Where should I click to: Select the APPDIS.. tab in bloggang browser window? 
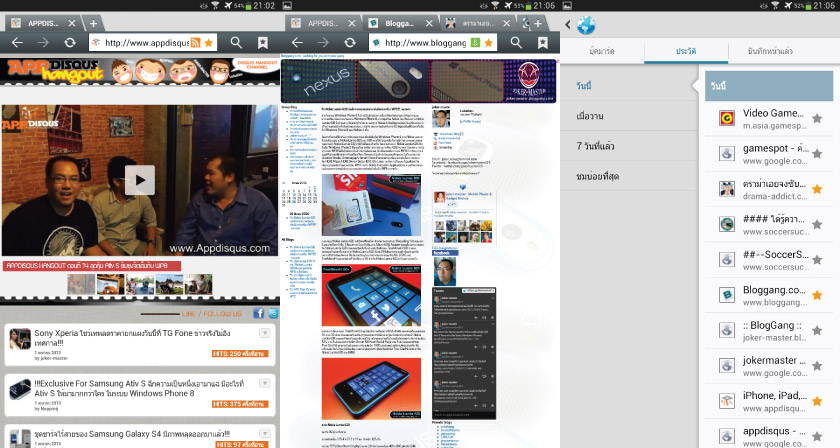point(322,24)
